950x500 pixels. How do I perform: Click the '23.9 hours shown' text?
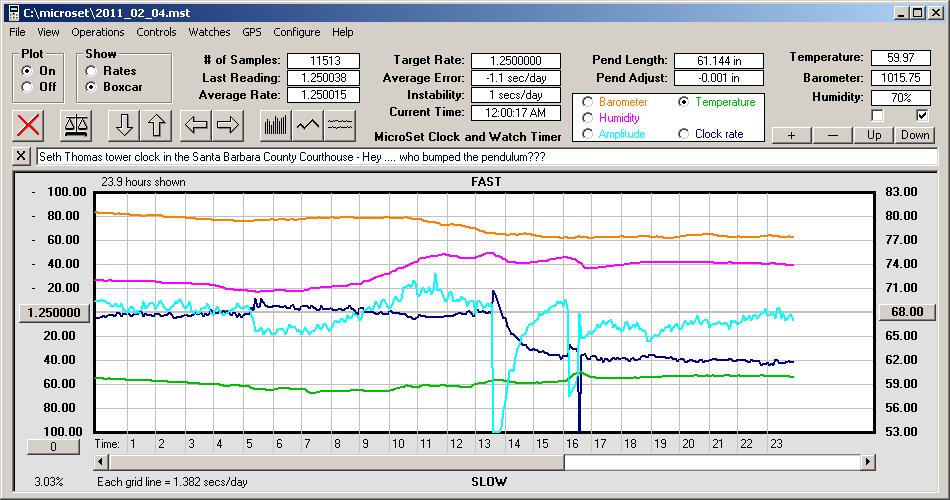(144, 182)
